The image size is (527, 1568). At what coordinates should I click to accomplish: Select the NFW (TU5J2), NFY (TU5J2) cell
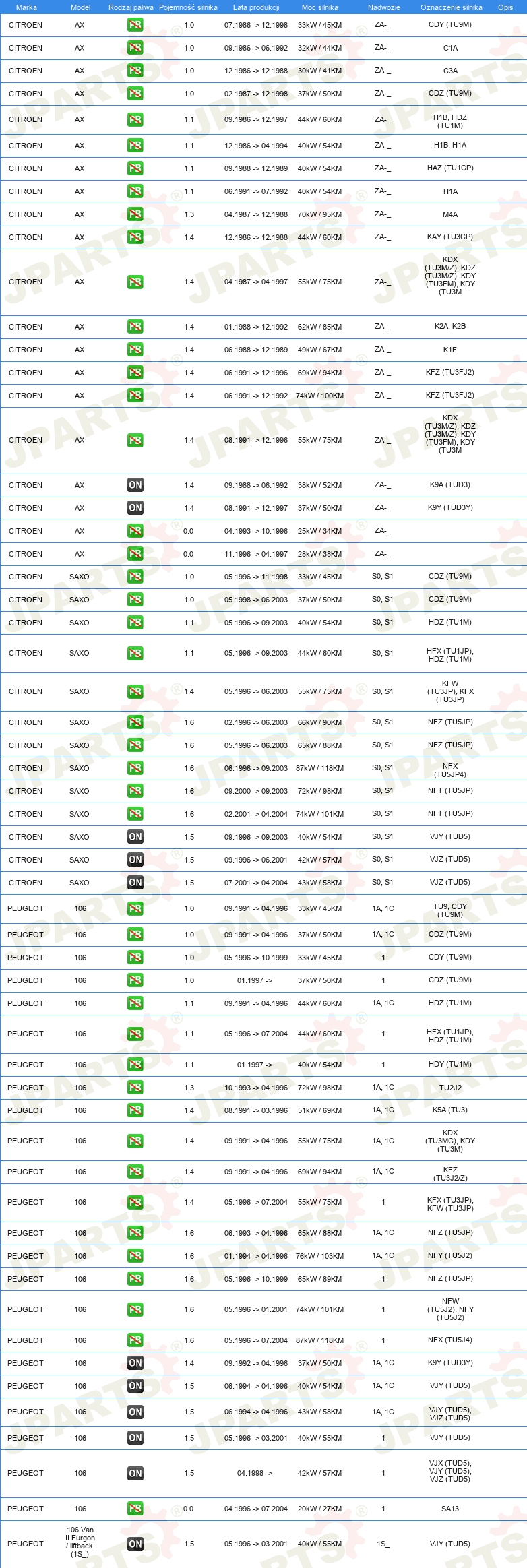tap(450, 1309)
